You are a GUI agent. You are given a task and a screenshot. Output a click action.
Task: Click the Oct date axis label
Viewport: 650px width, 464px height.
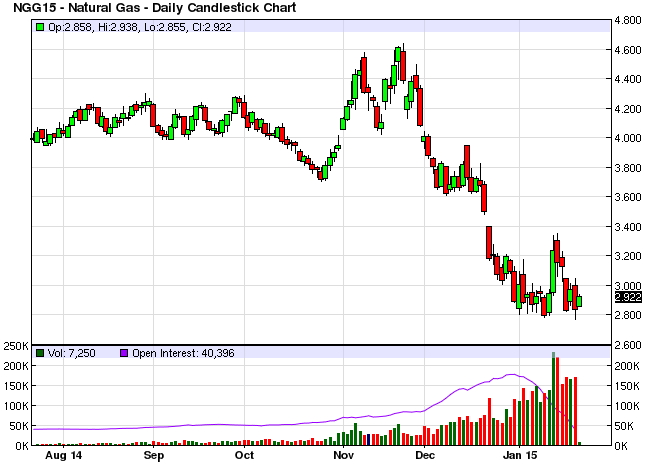tap(244, 455)
